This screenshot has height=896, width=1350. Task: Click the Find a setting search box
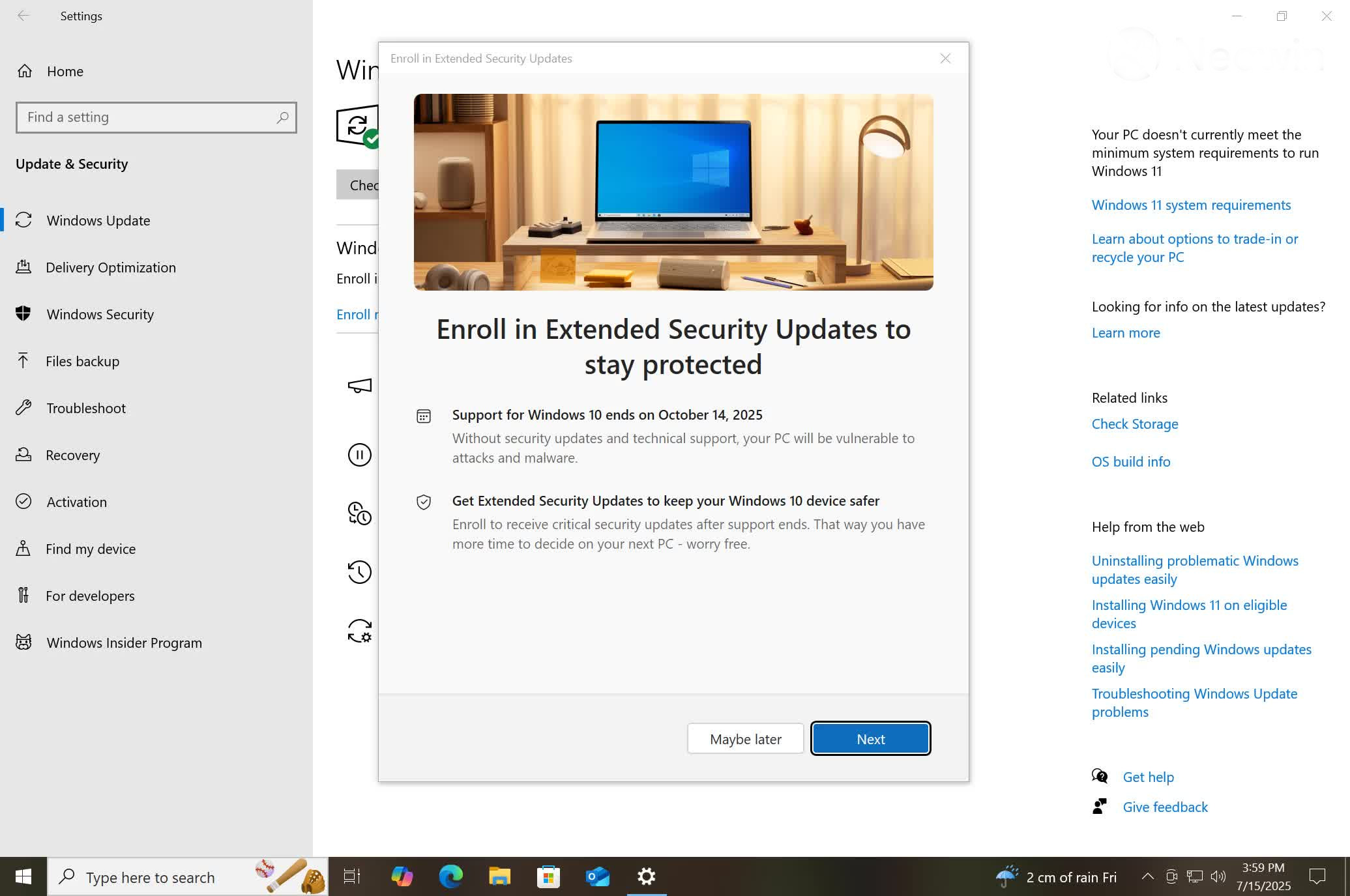[156, 117]
